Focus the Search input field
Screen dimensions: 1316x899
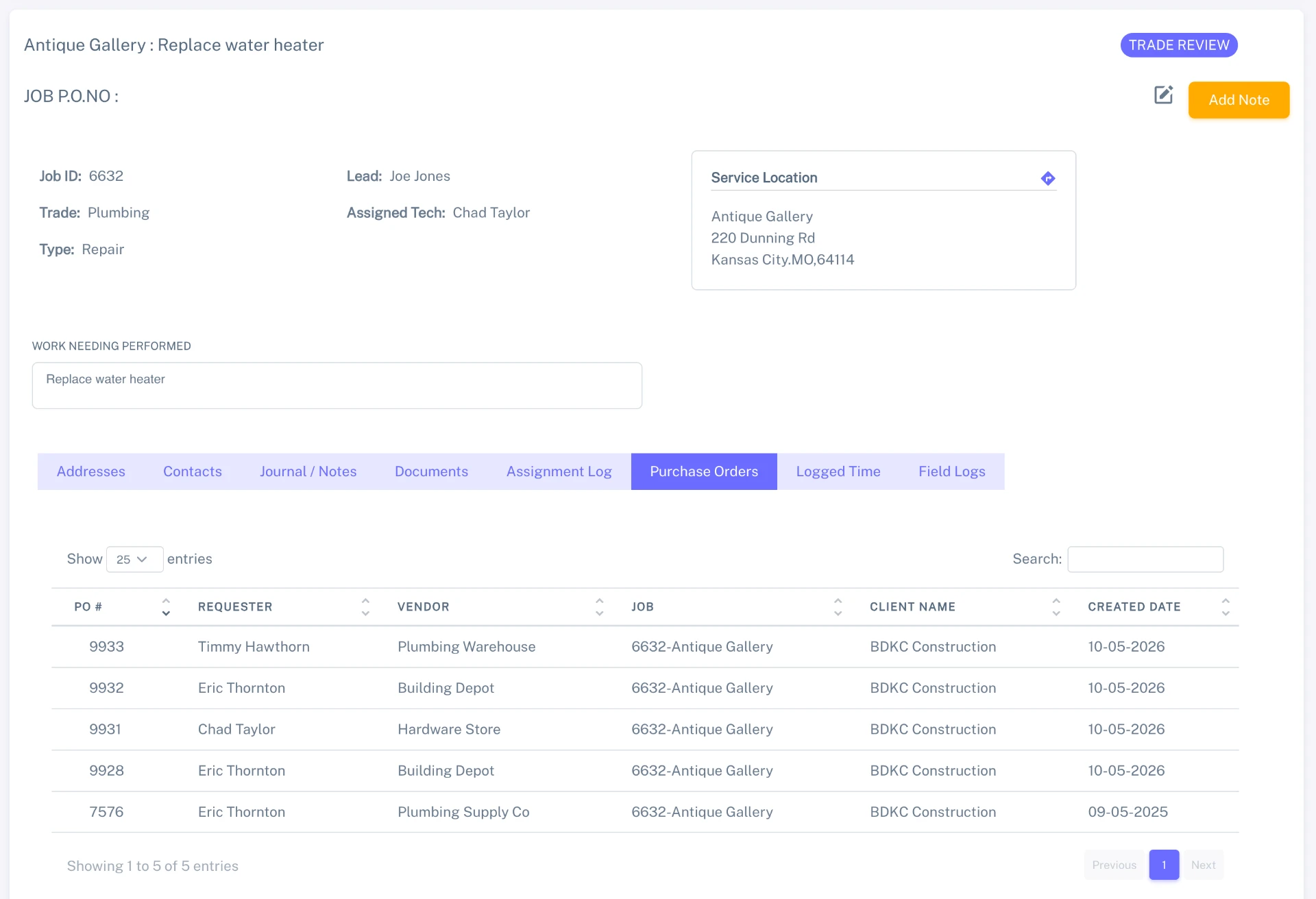coord(1145,559)
